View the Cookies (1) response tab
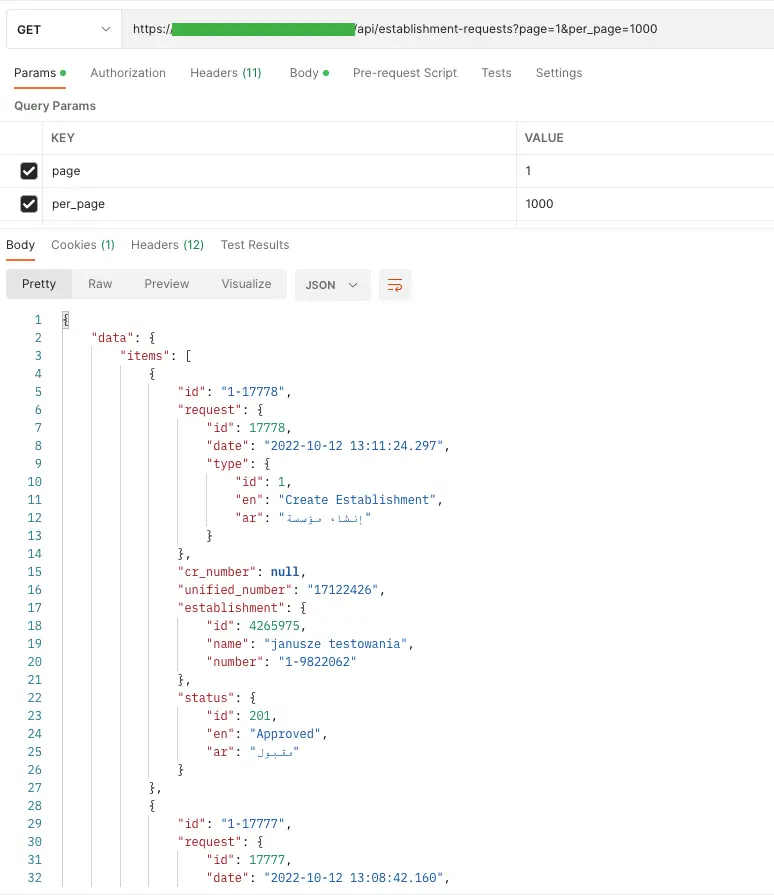Viewport: 774px width, 895px height. 82,245
